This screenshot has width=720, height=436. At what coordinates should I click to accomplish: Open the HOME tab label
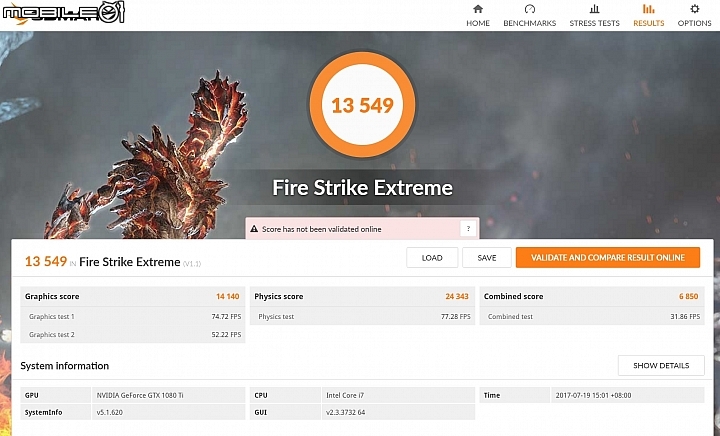point(478,23)
